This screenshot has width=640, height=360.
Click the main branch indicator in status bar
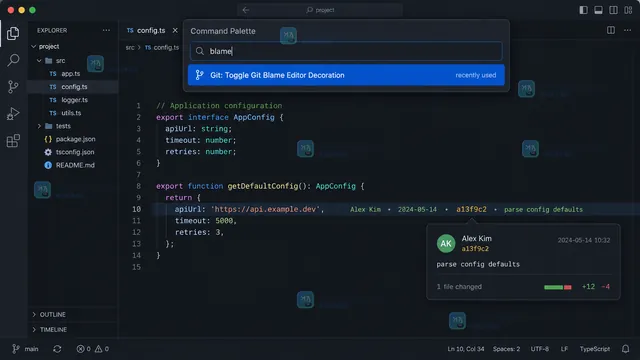pyautogui.click(x=25, y=349)
